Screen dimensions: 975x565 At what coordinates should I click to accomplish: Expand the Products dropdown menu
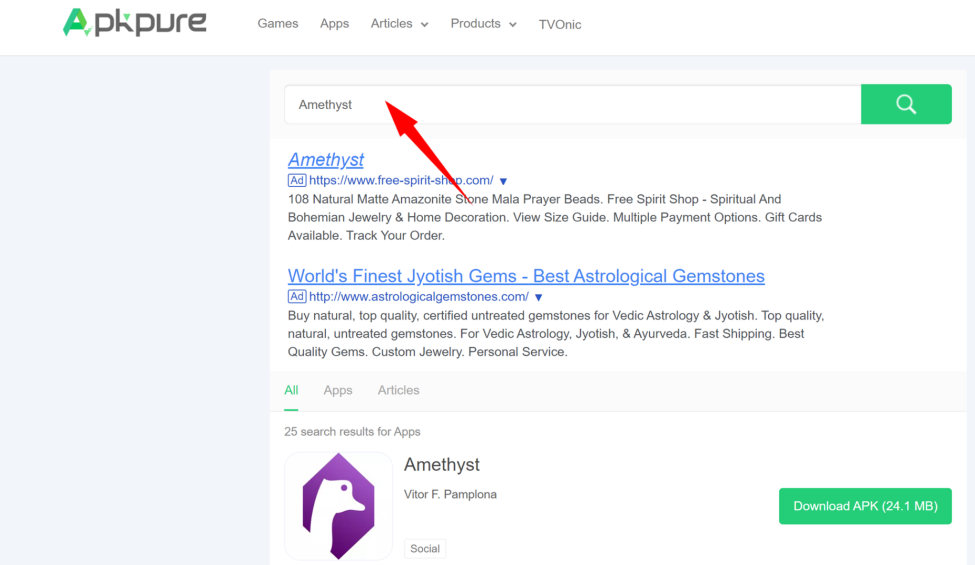483,24
